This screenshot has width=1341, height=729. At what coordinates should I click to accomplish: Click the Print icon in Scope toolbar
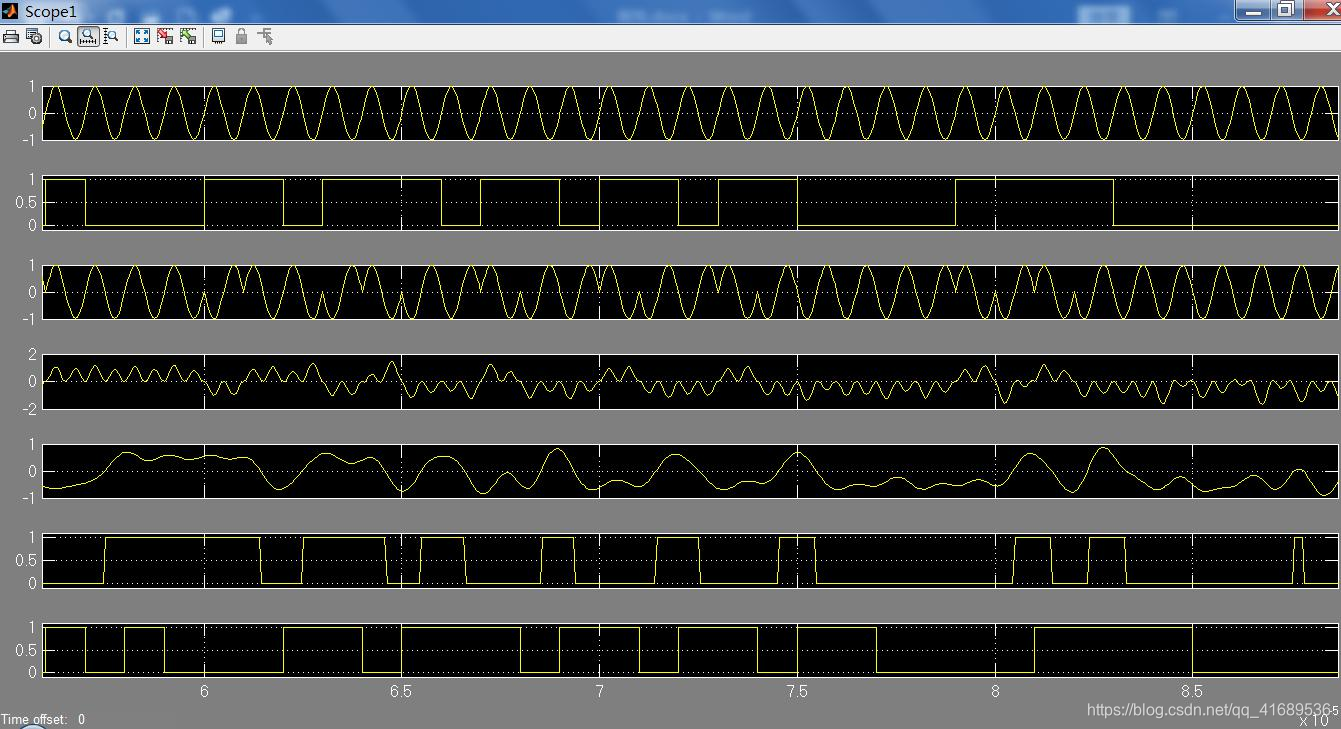11,37
